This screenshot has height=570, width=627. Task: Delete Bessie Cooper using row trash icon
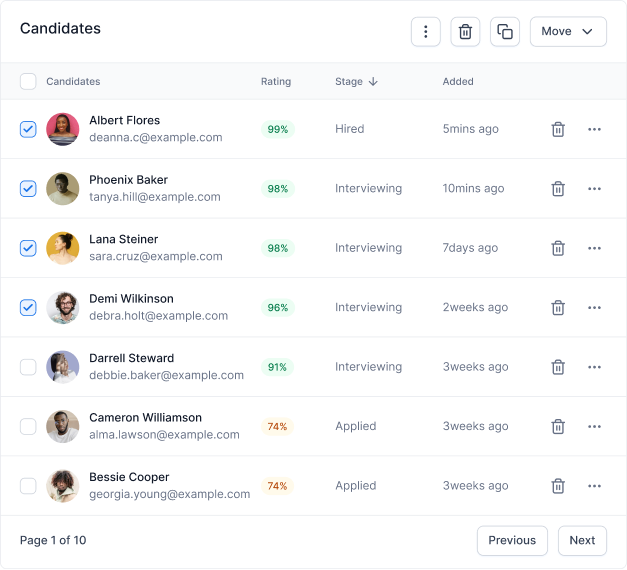[558, 486]
